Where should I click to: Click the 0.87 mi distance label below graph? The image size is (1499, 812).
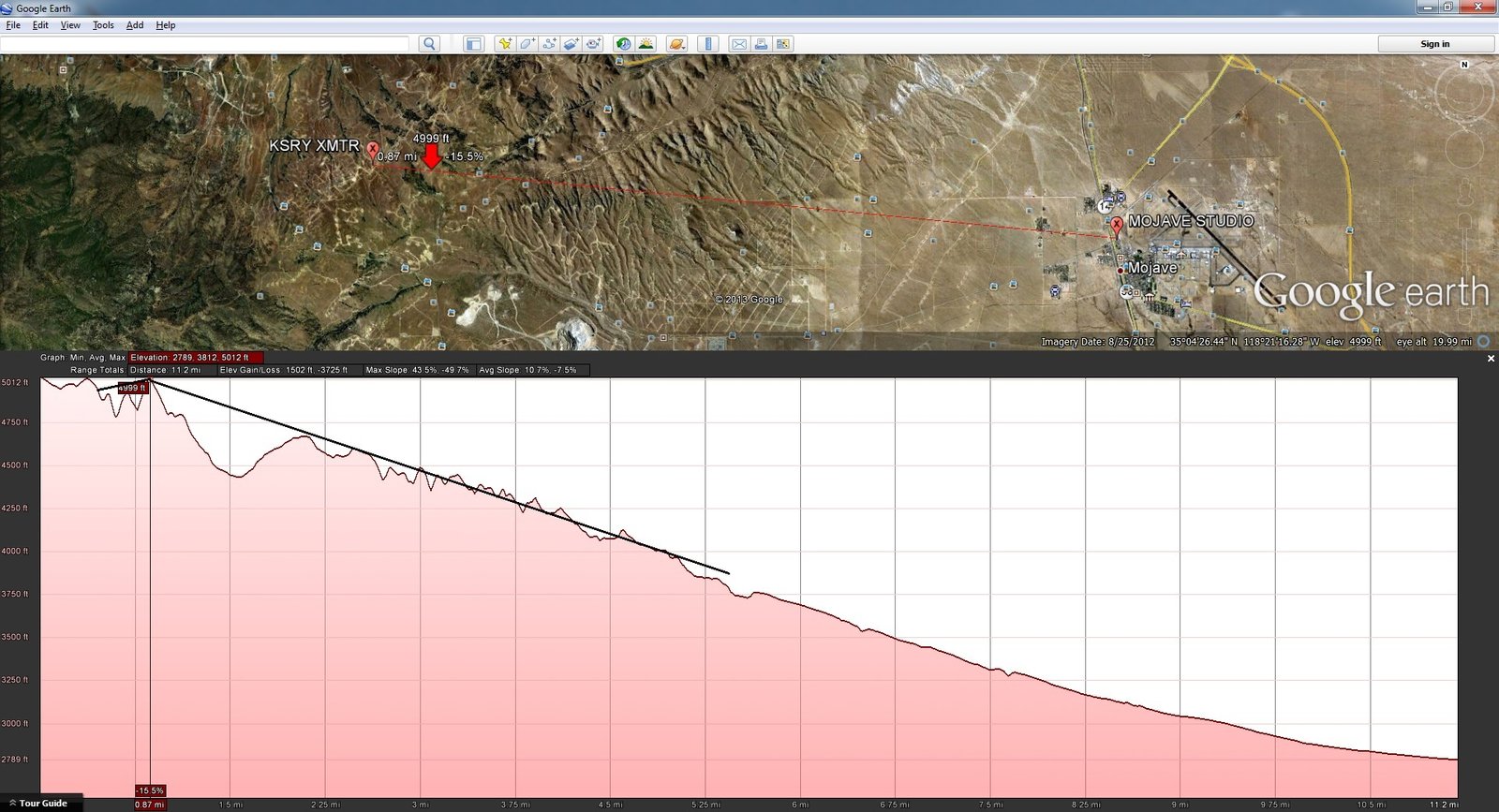pyautogui.click(x=150, y=805)
